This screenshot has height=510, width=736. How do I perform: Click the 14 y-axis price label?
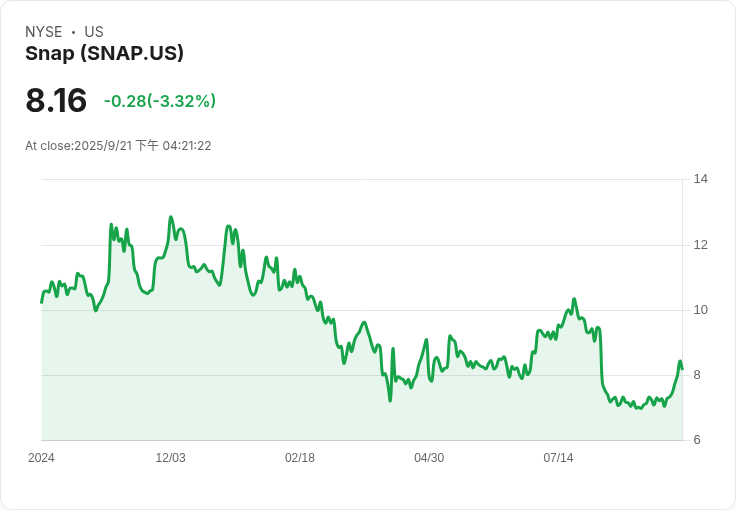point(701,179)
